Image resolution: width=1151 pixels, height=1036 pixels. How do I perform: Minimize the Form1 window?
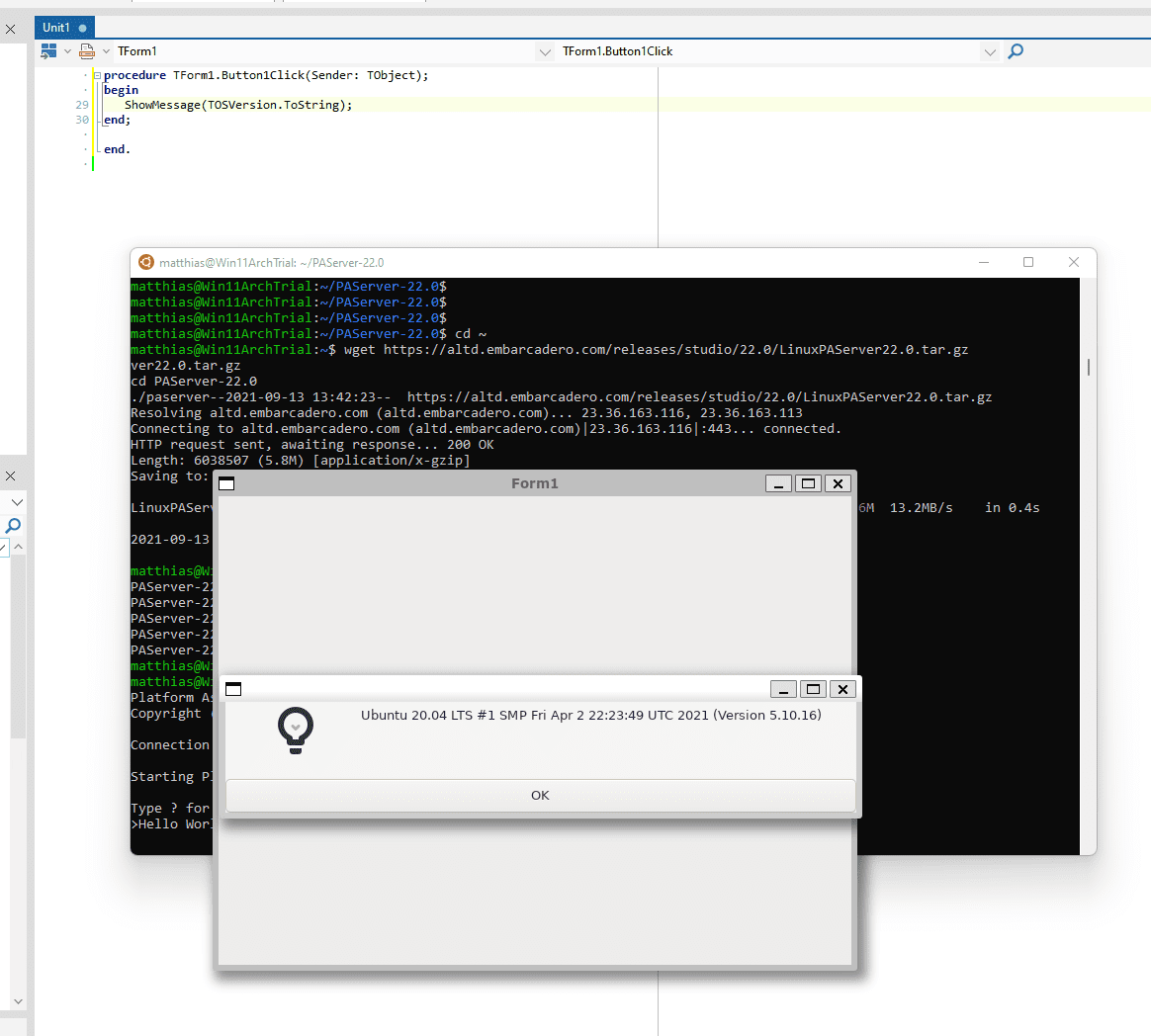[x=778, y=483]
